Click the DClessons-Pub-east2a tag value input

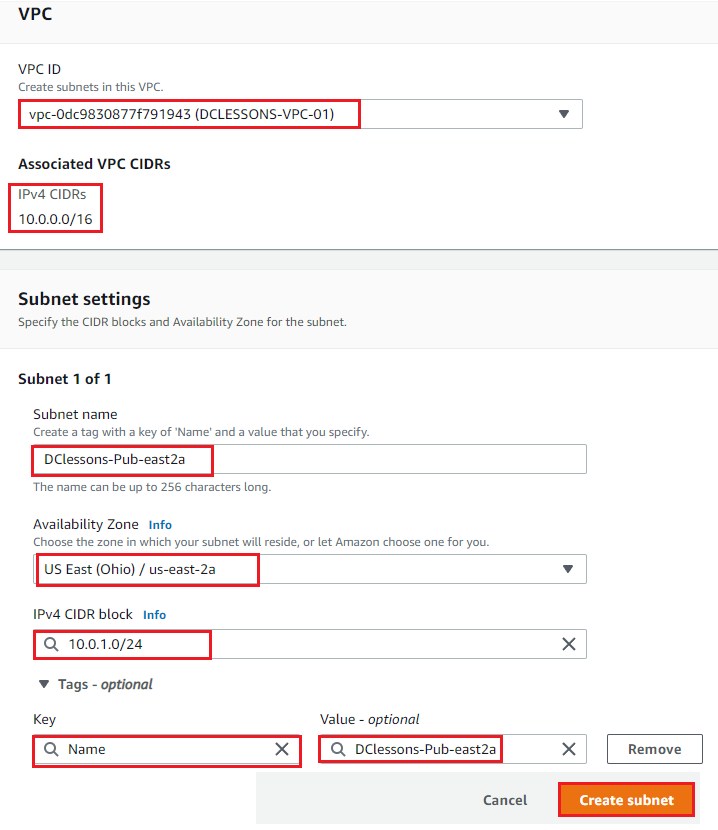[453, 749]
